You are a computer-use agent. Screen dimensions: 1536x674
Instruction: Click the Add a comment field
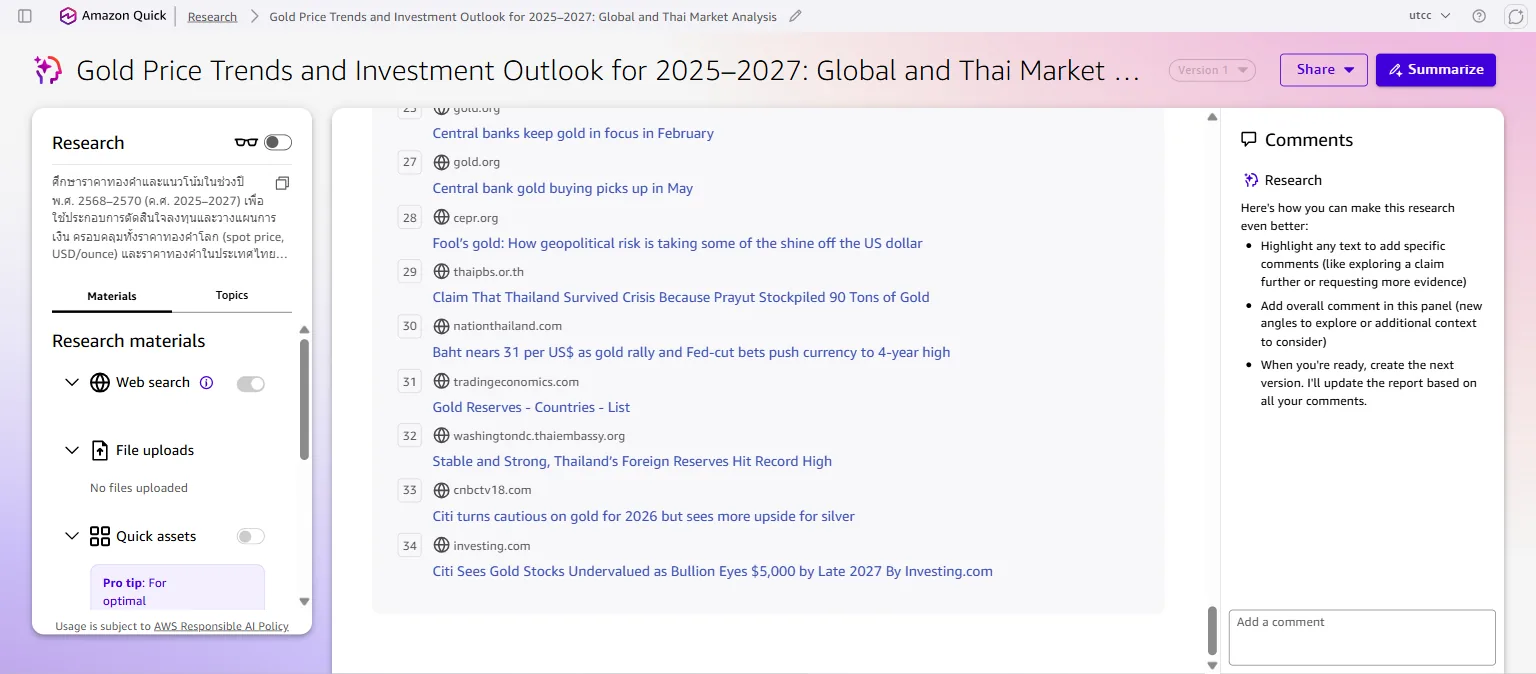coord(1362,638)
